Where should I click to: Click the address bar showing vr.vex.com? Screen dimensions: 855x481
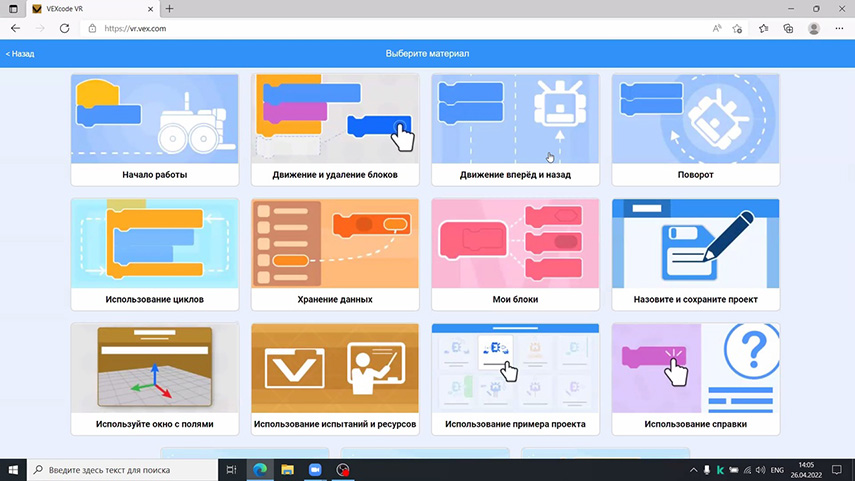tap(400, 29)
